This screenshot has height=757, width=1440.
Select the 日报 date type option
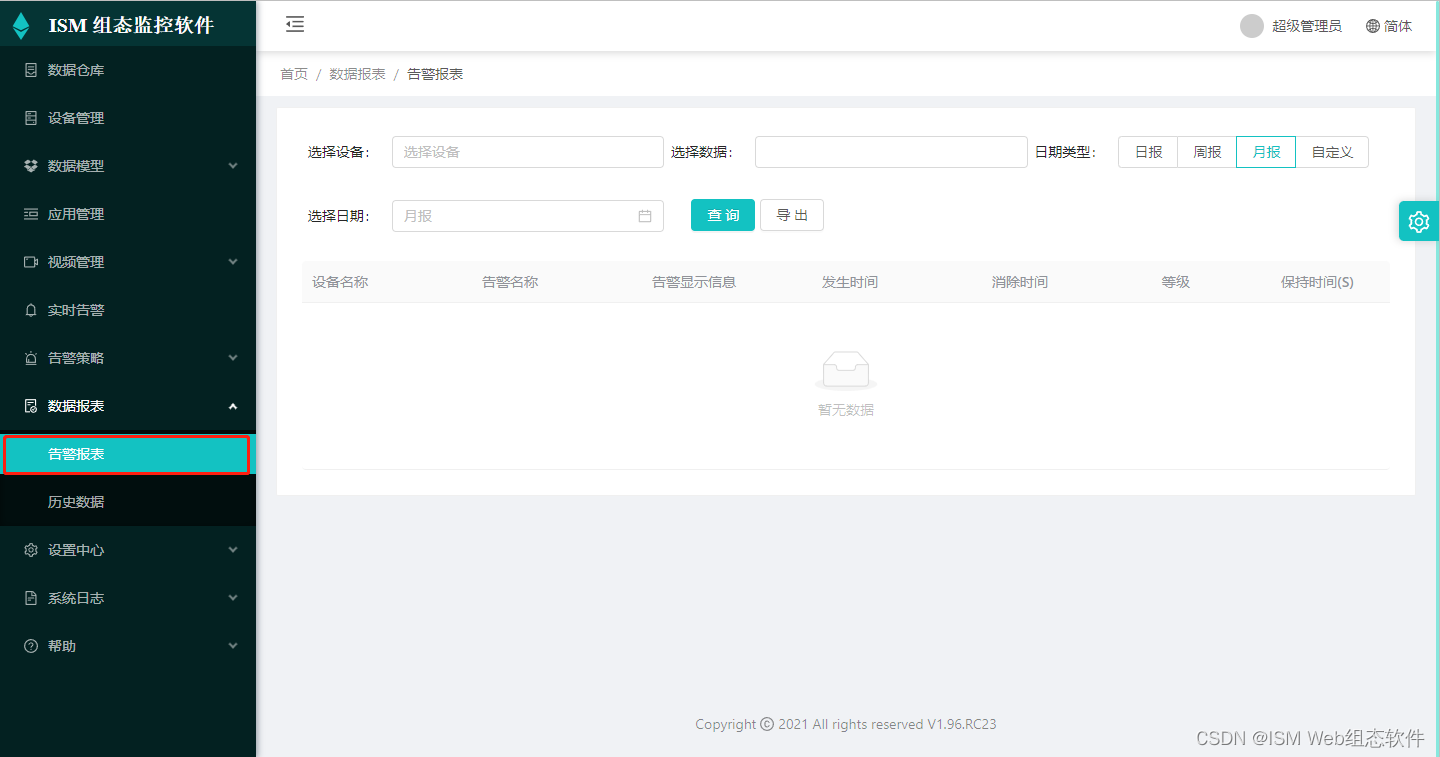[x=1147, y=151]
